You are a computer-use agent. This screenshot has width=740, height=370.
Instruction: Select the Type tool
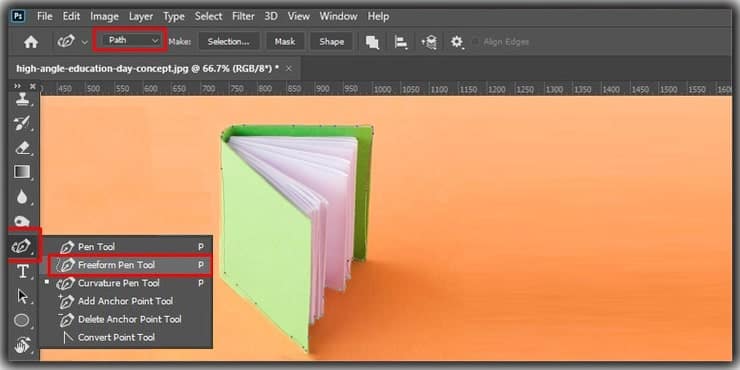(x=22, y=271)
